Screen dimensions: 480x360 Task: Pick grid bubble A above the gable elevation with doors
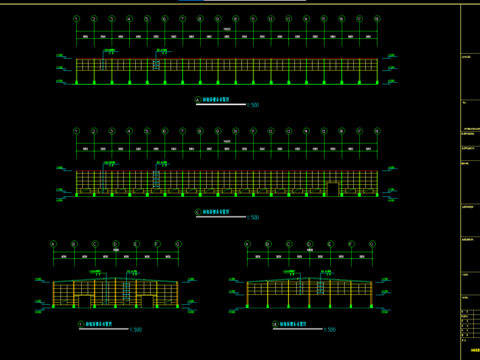[x=53, y=244]
